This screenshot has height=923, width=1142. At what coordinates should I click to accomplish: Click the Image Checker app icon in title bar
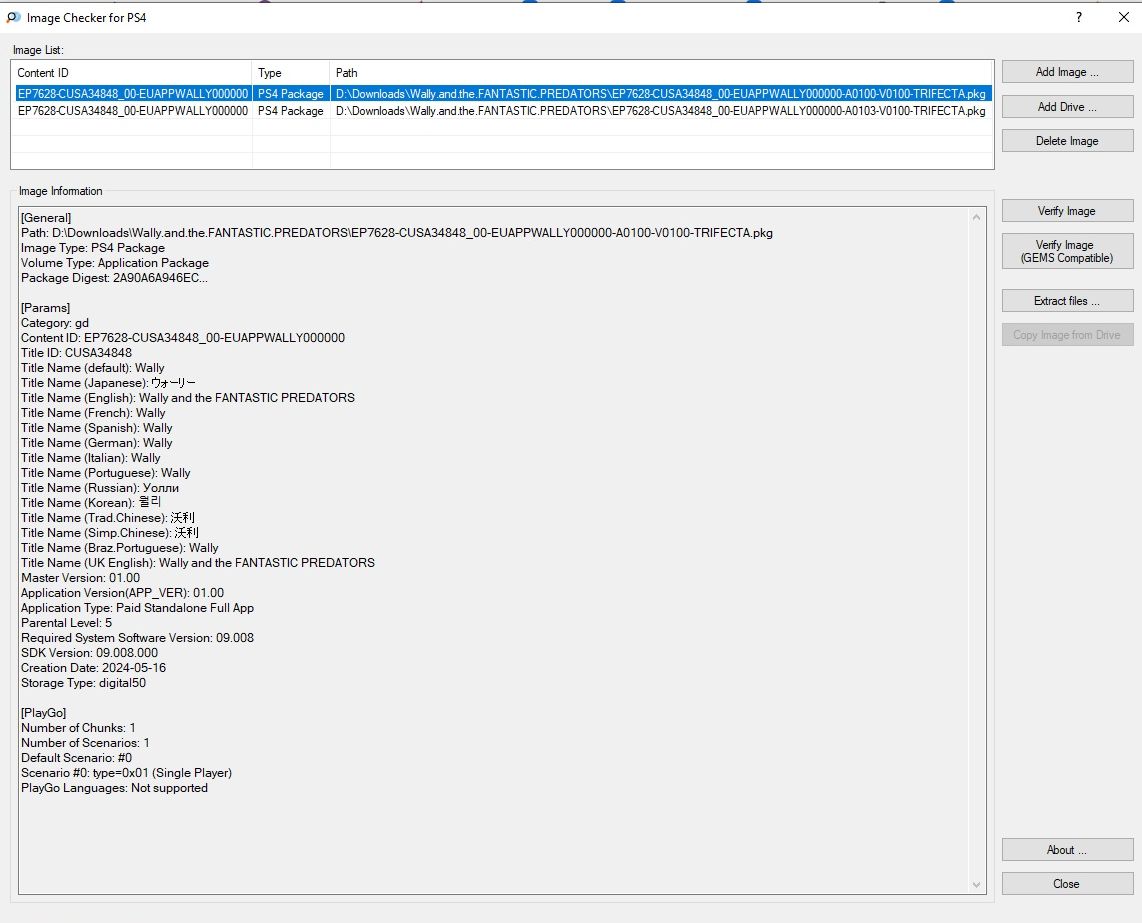click(x=13, y=17)
